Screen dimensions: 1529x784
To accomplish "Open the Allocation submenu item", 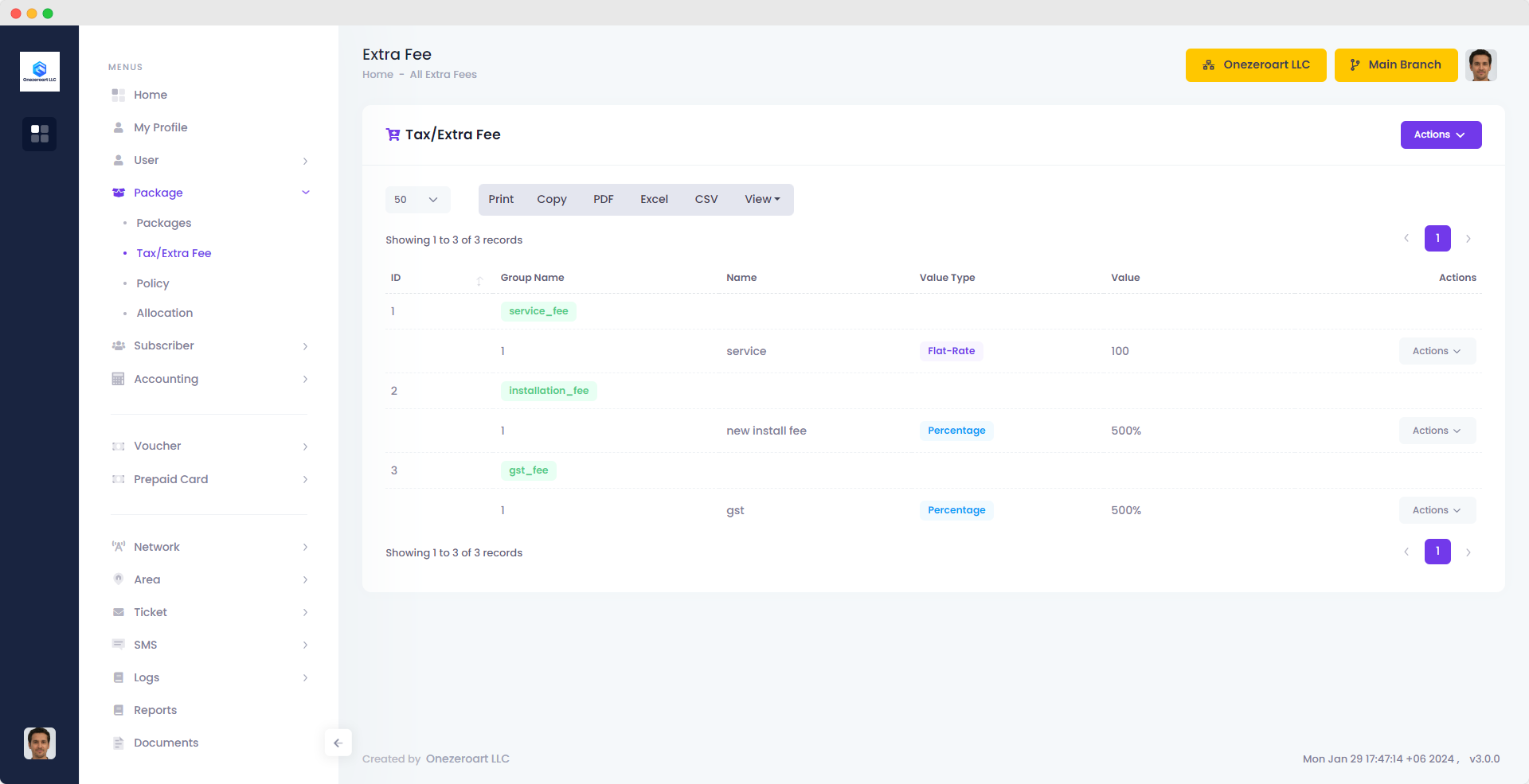I will pos(165,313).
